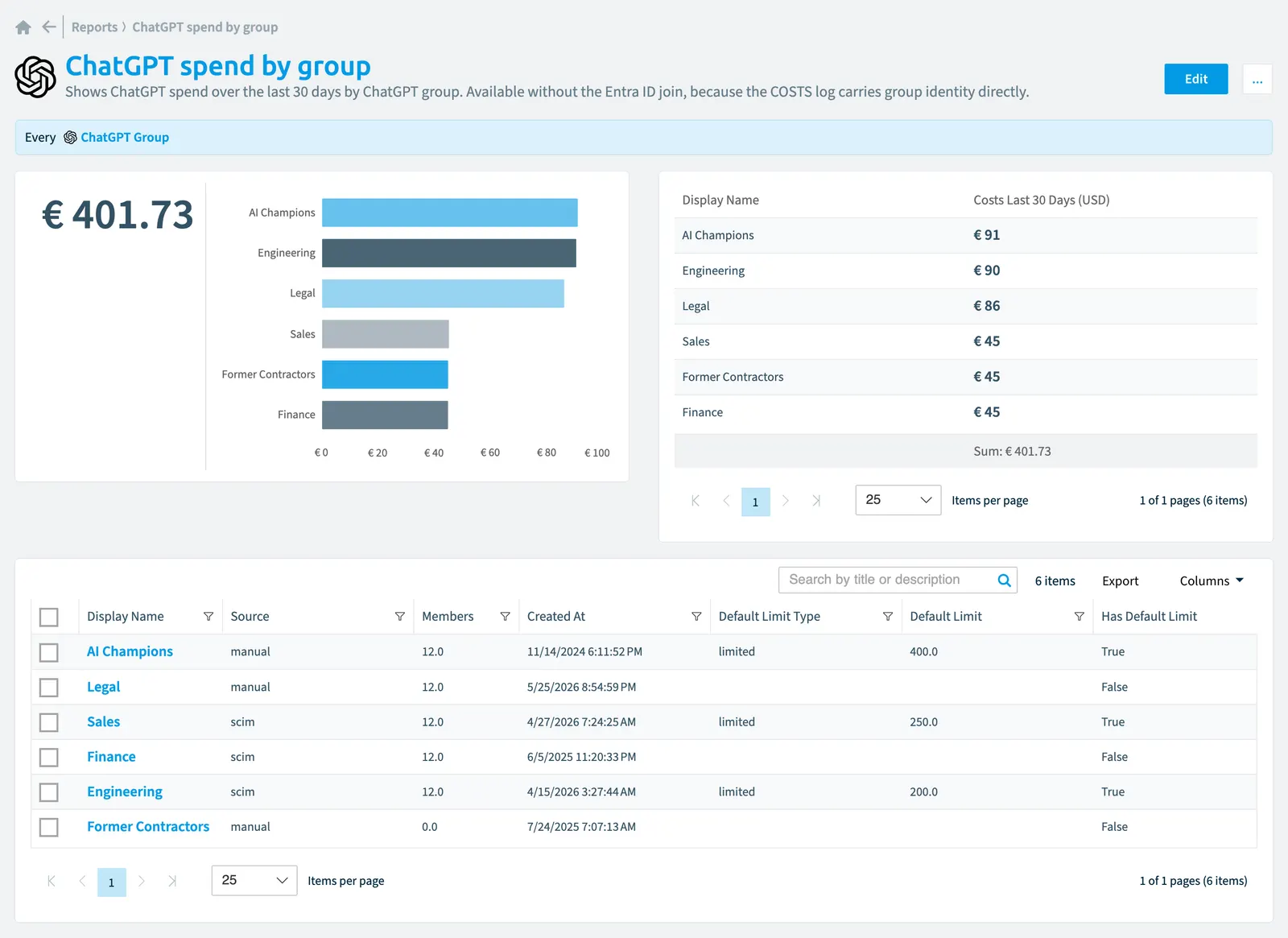The height and width of the screenshot is (938, 1288).
Task: Go to first page in groups table pager
Action: (x=52, y=882)
